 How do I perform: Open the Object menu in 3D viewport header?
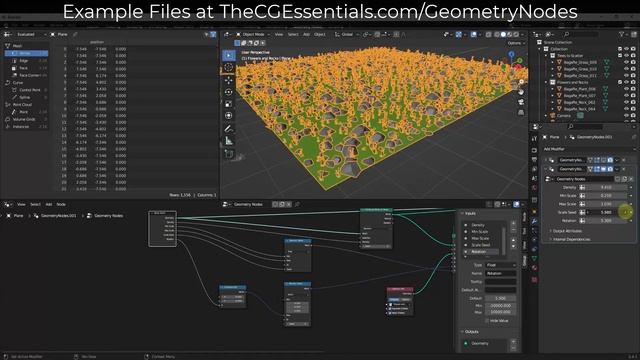click(x=320, y=34)
